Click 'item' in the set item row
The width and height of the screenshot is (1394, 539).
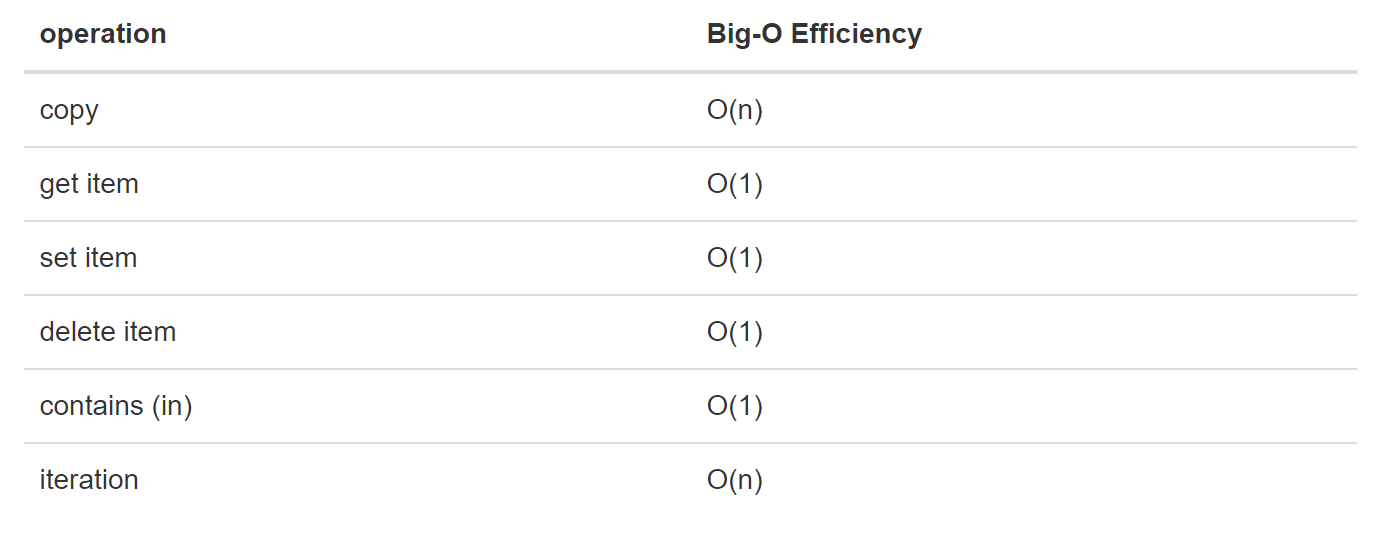click(111, 258)
